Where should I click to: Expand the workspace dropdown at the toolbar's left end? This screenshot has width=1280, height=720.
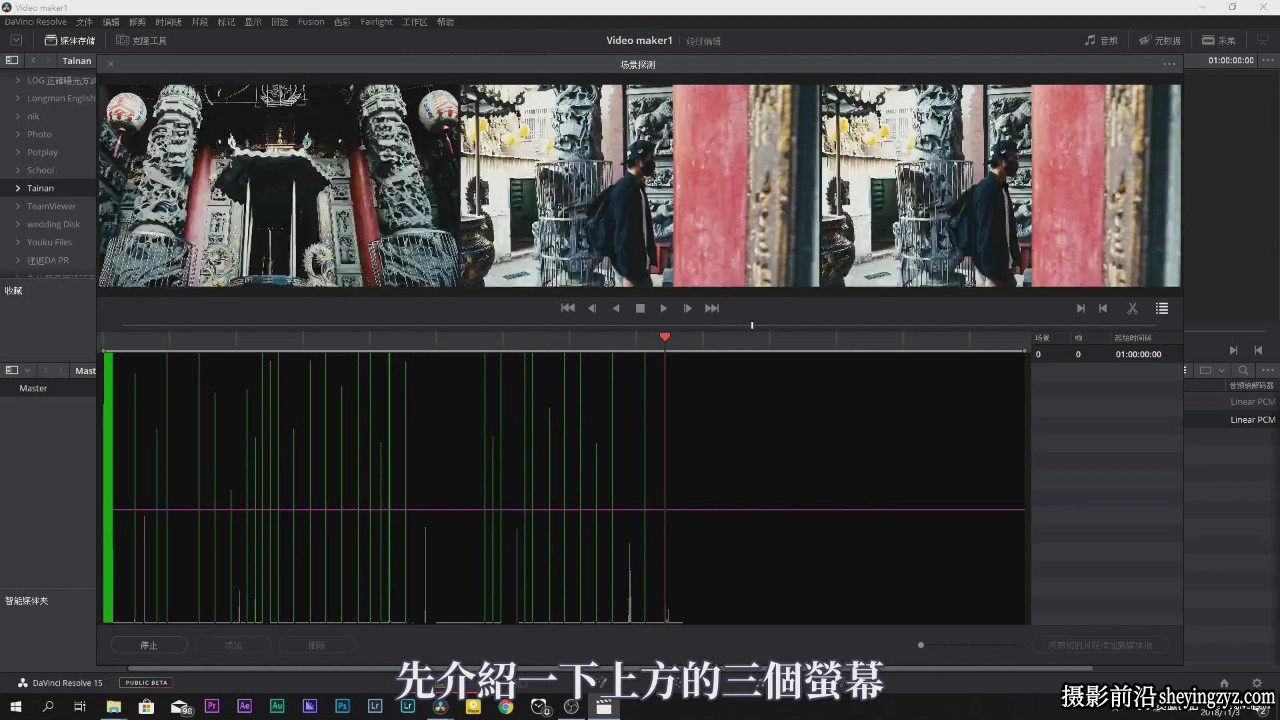click(16, 41)
